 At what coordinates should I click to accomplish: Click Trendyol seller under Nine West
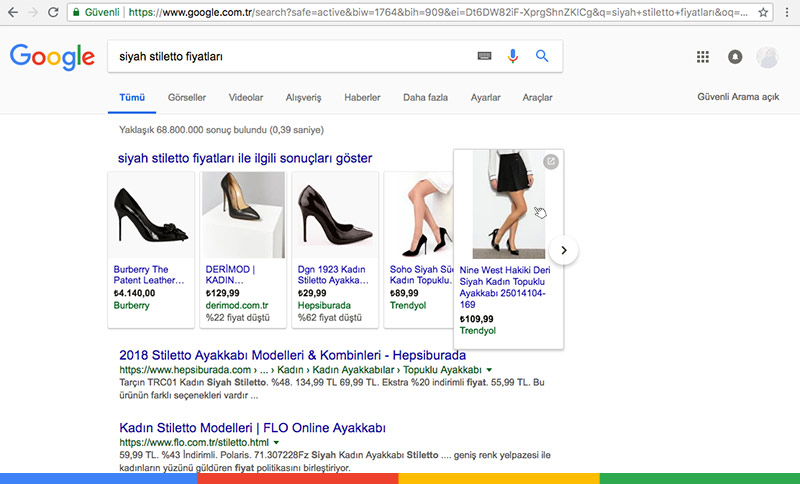[x=478, y=330]
